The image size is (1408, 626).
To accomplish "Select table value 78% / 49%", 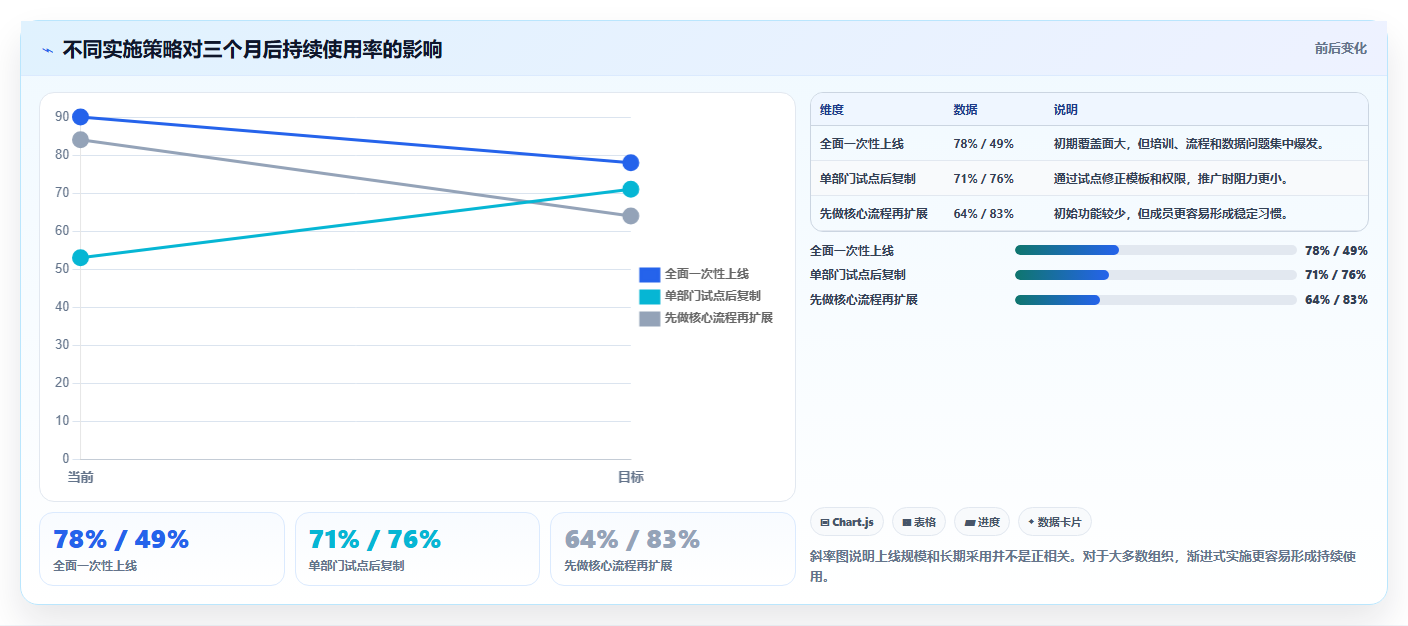I will pyautogui.click(x=984, y=144).
